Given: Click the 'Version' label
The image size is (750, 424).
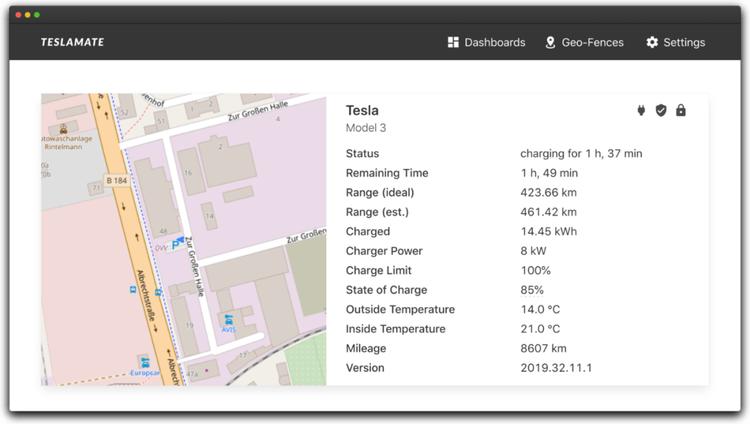Looking at the screenshot, I should tap(365, 368).
